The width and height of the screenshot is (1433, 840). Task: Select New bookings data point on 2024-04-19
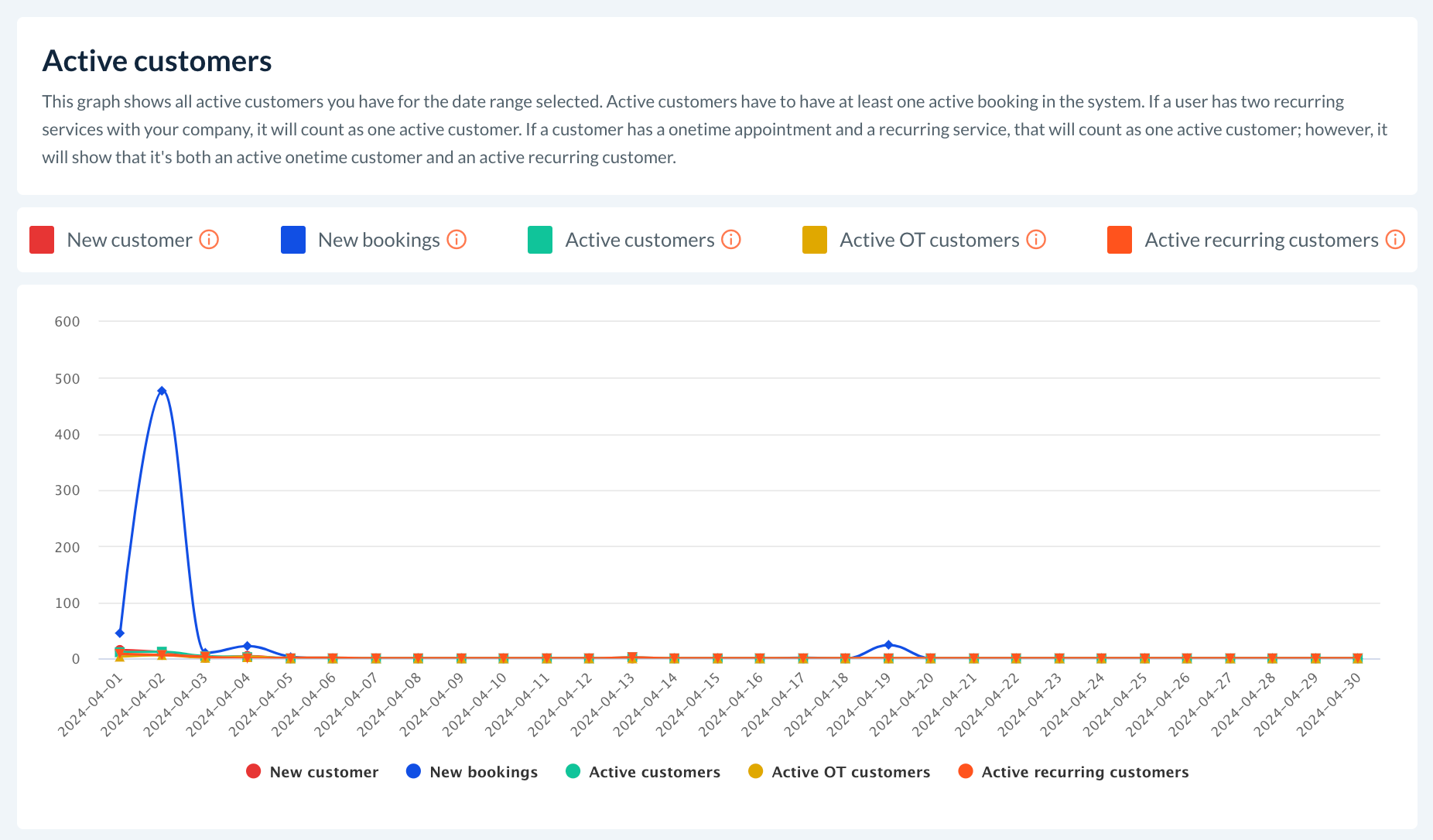(x=888, y=644)
